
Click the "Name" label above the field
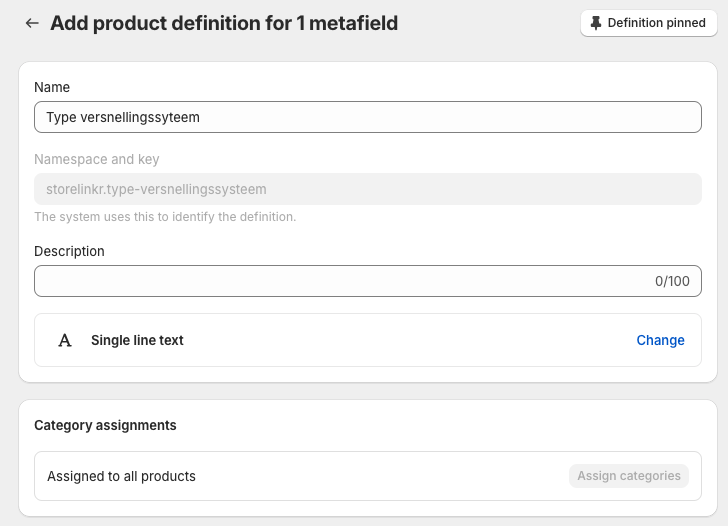tap(52, 88)
